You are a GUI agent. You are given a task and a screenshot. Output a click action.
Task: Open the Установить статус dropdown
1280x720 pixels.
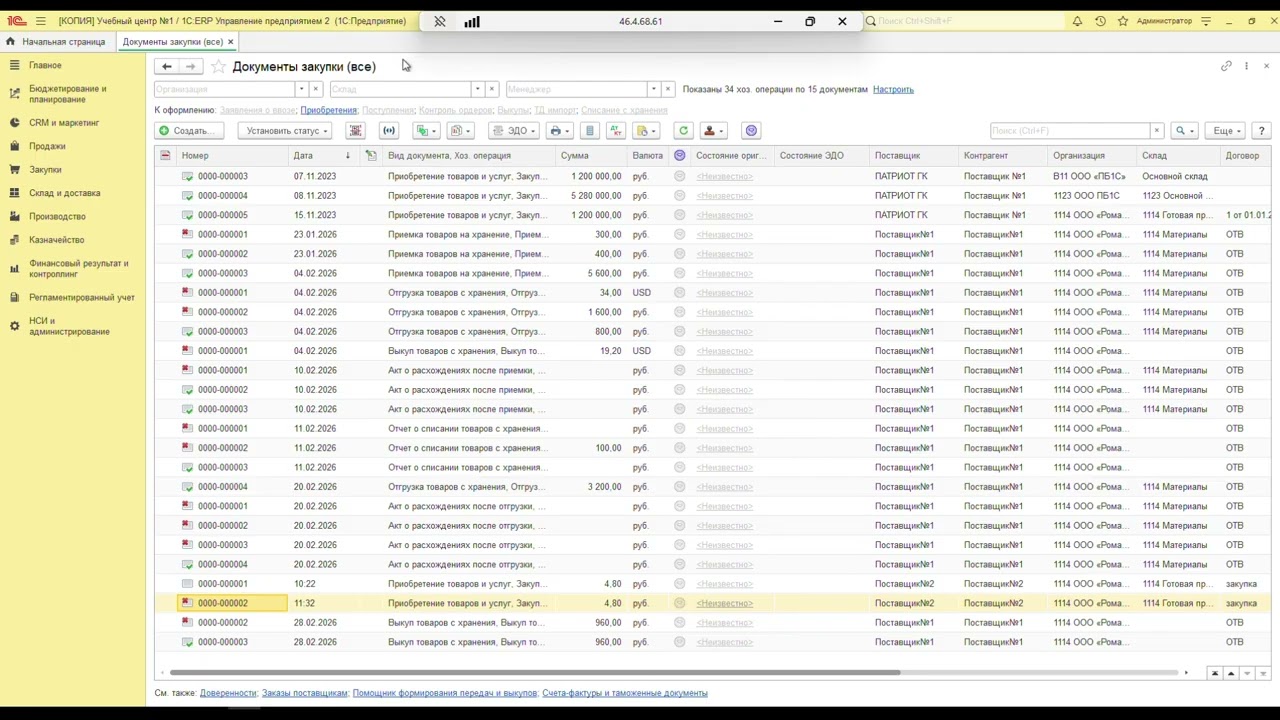(x=287, y=131)
